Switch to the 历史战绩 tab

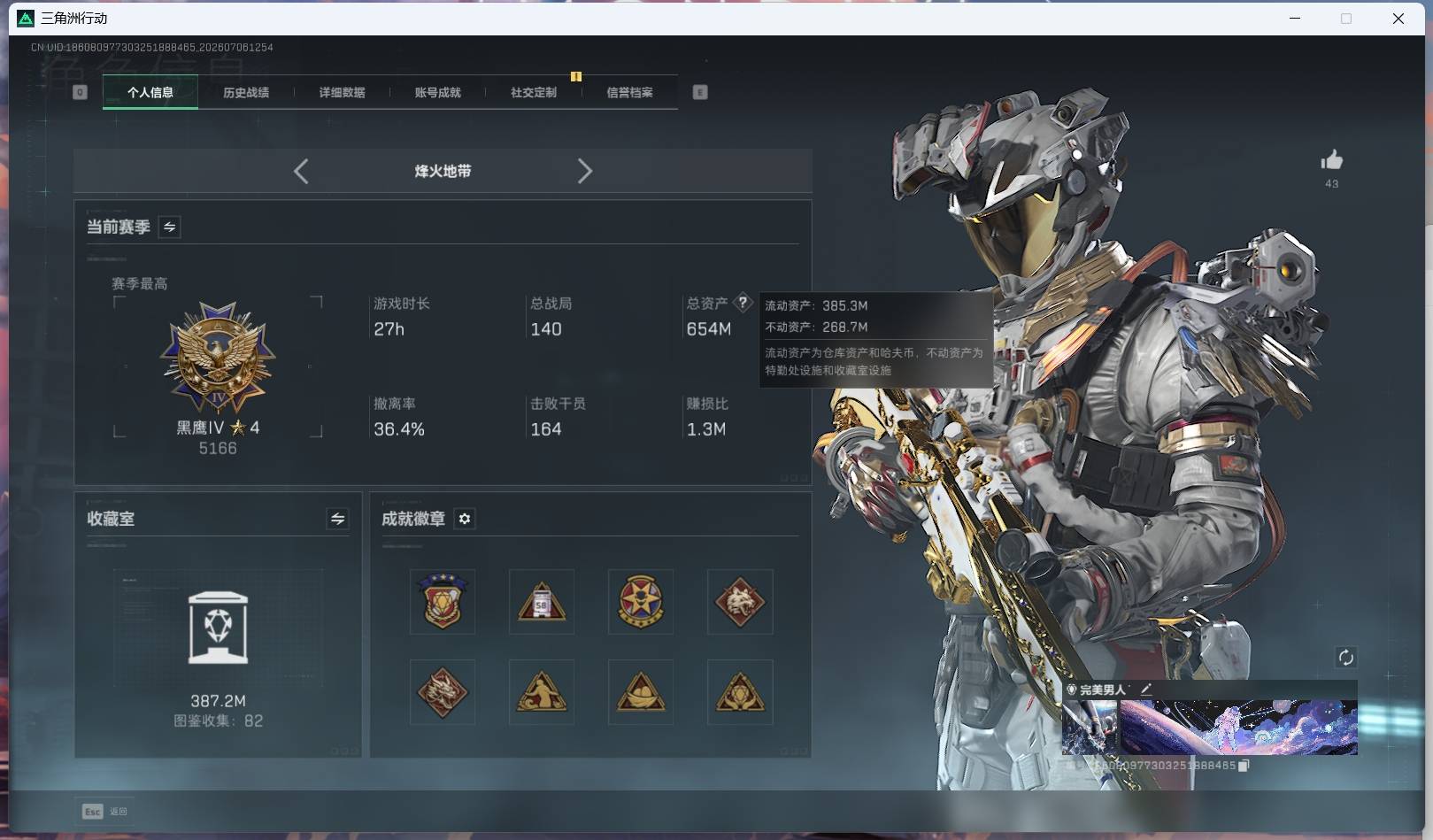click(x=246, y=92)
